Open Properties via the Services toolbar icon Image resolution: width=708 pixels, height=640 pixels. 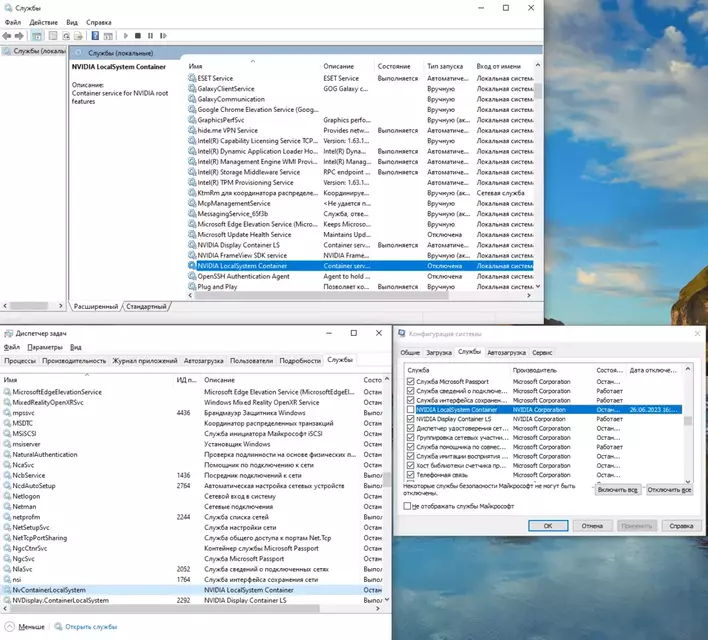coord(53,36)
